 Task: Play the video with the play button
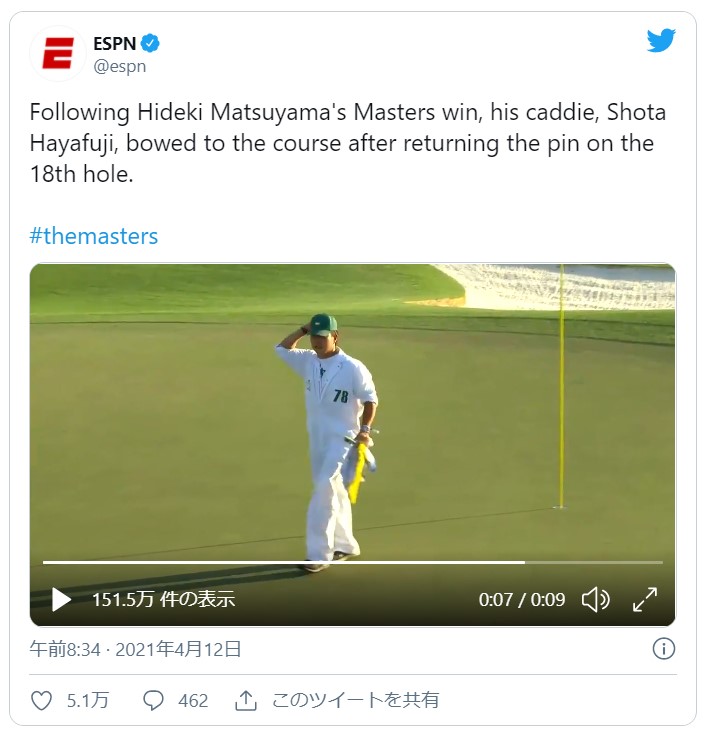pyautogui.click(x=61, y=600)
